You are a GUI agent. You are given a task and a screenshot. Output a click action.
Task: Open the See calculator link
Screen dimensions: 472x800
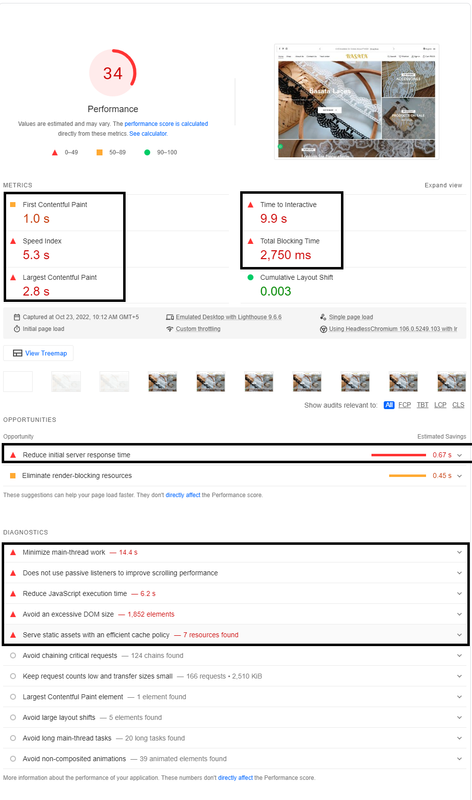148,134
